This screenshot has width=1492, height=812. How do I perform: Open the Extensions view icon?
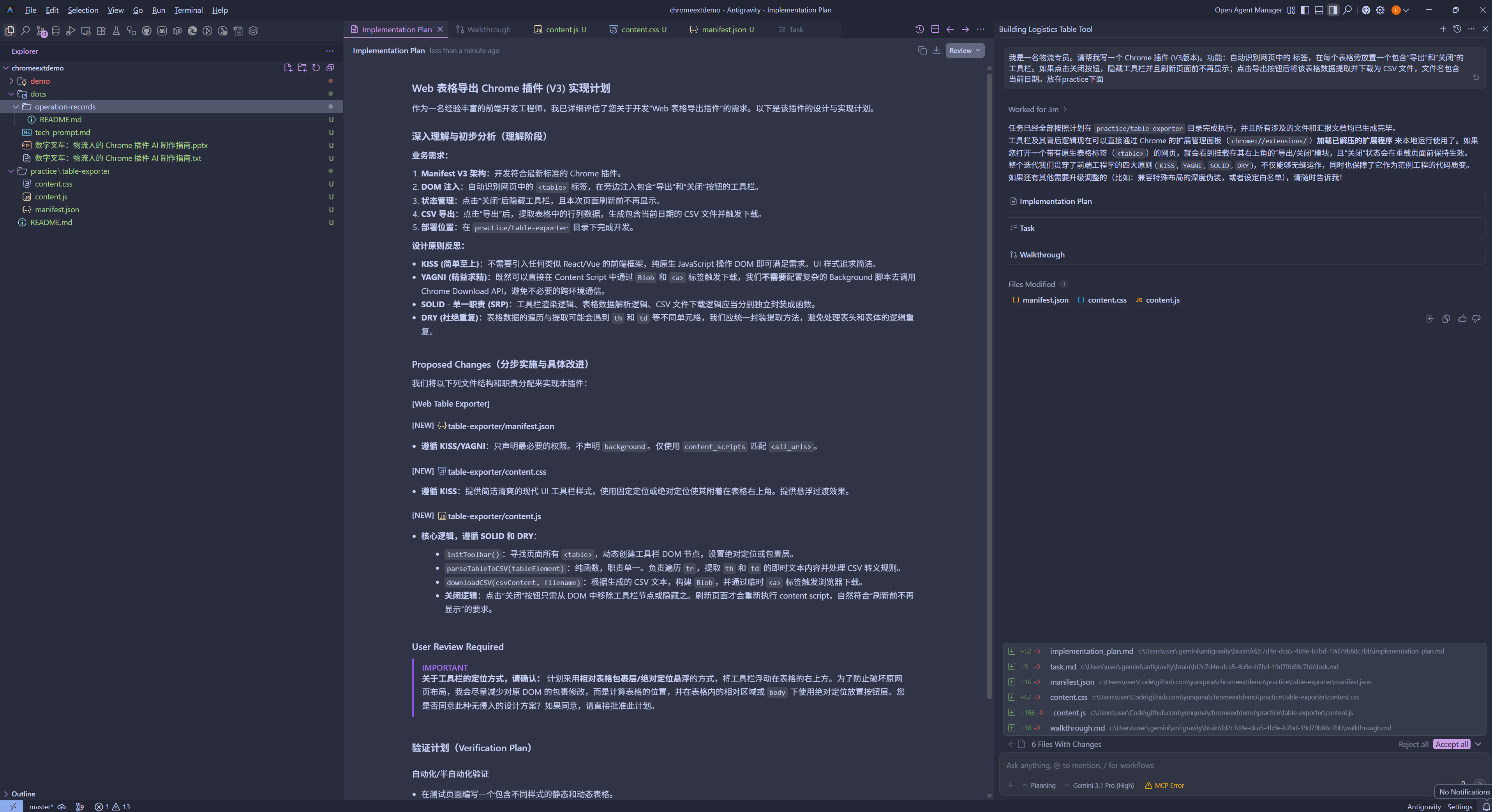(101, 31)
